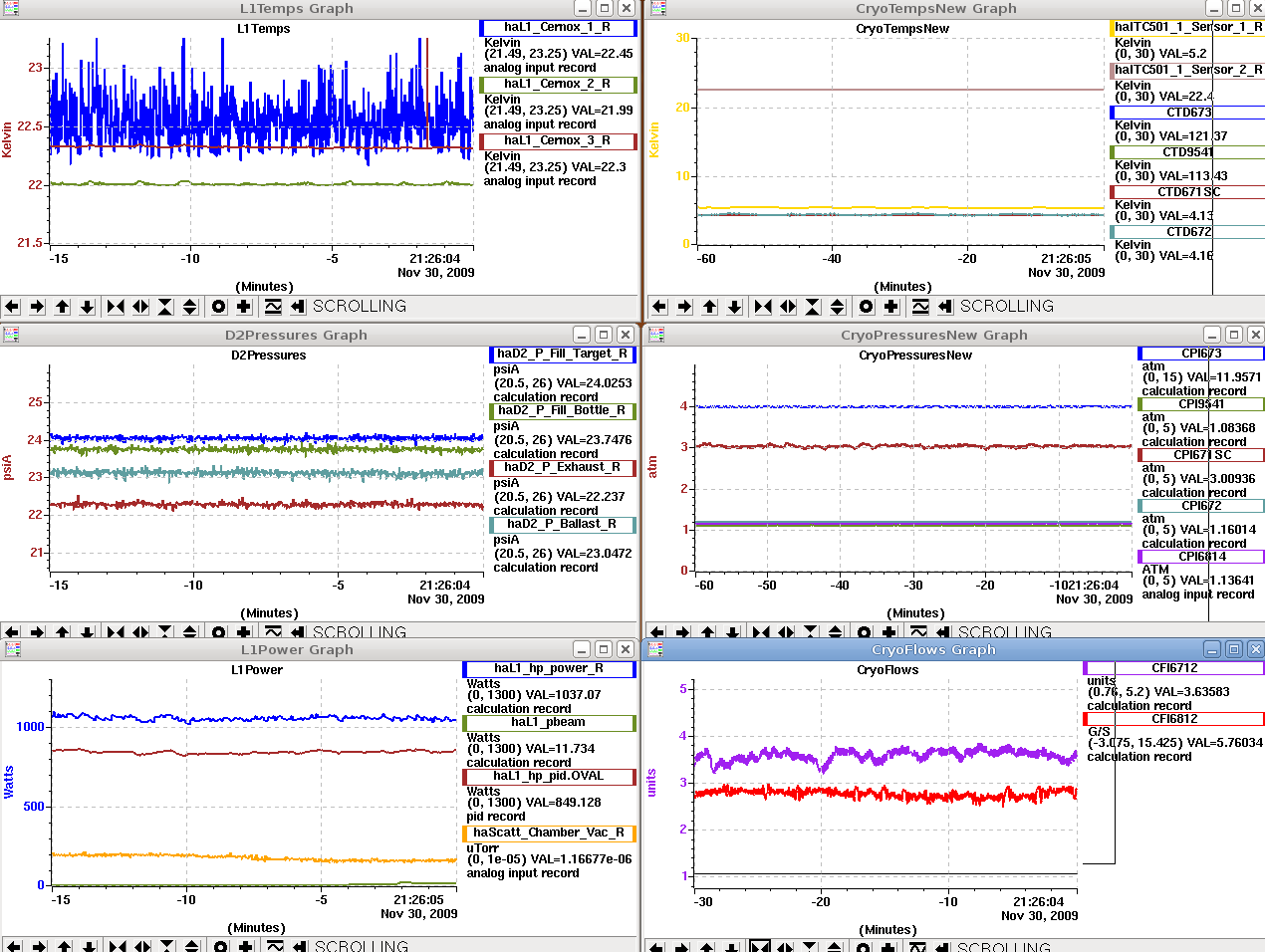Screen dimensions: 1265x952
Task: Select haD2_P_Fill_Bottle_R legend curve
Action: (563, 411)
